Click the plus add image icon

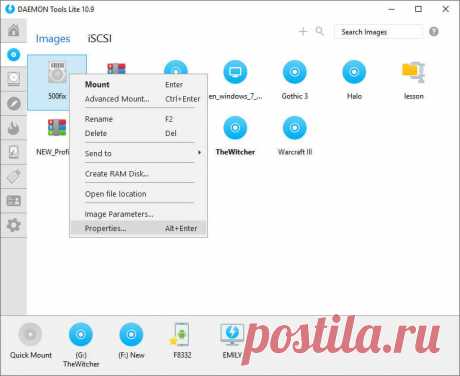(303, 32)
